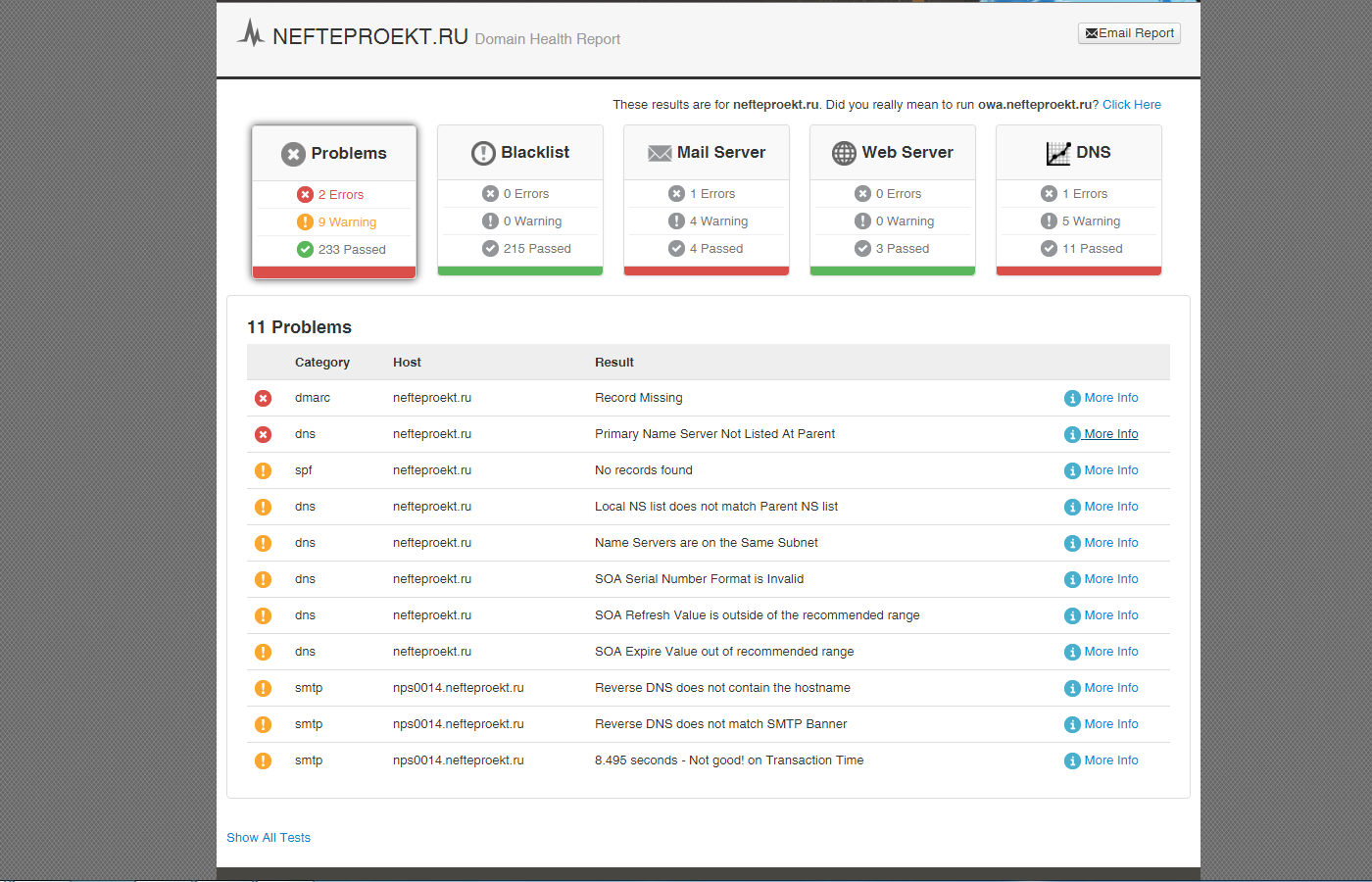Click 2 Errors in the Problems card

pyautogui.click(x=340, y=195)
